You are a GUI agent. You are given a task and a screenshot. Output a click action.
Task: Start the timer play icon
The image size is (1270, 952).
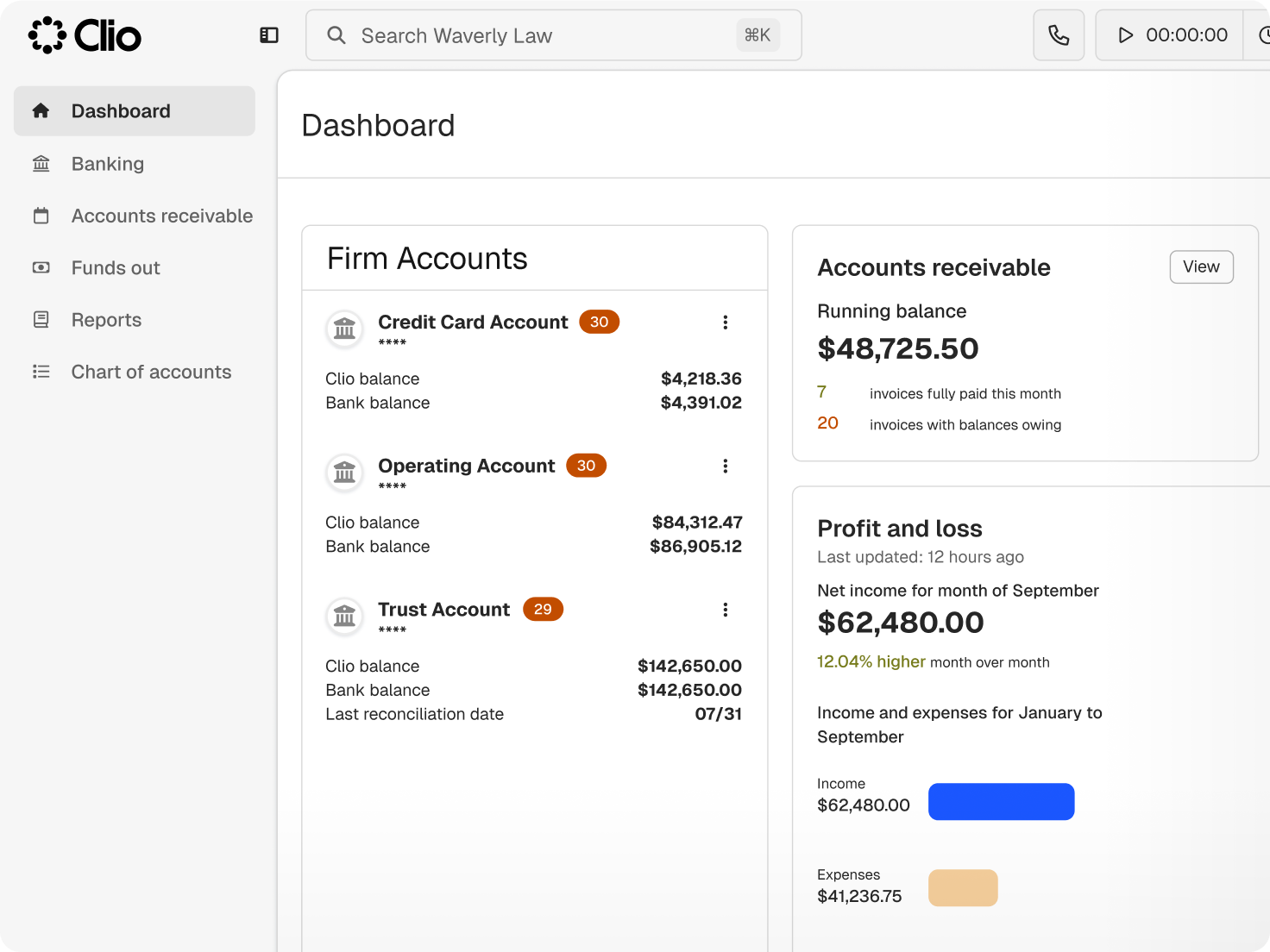[1125, 35]
